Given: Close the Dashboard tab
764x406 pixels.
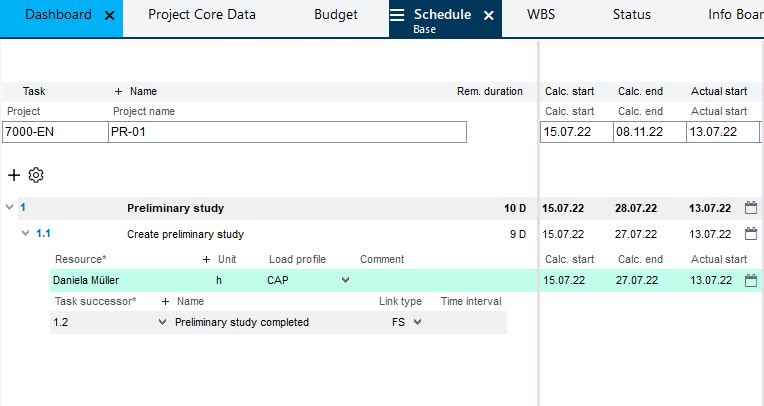Looking at the screenshot, I should click(110, 15).
